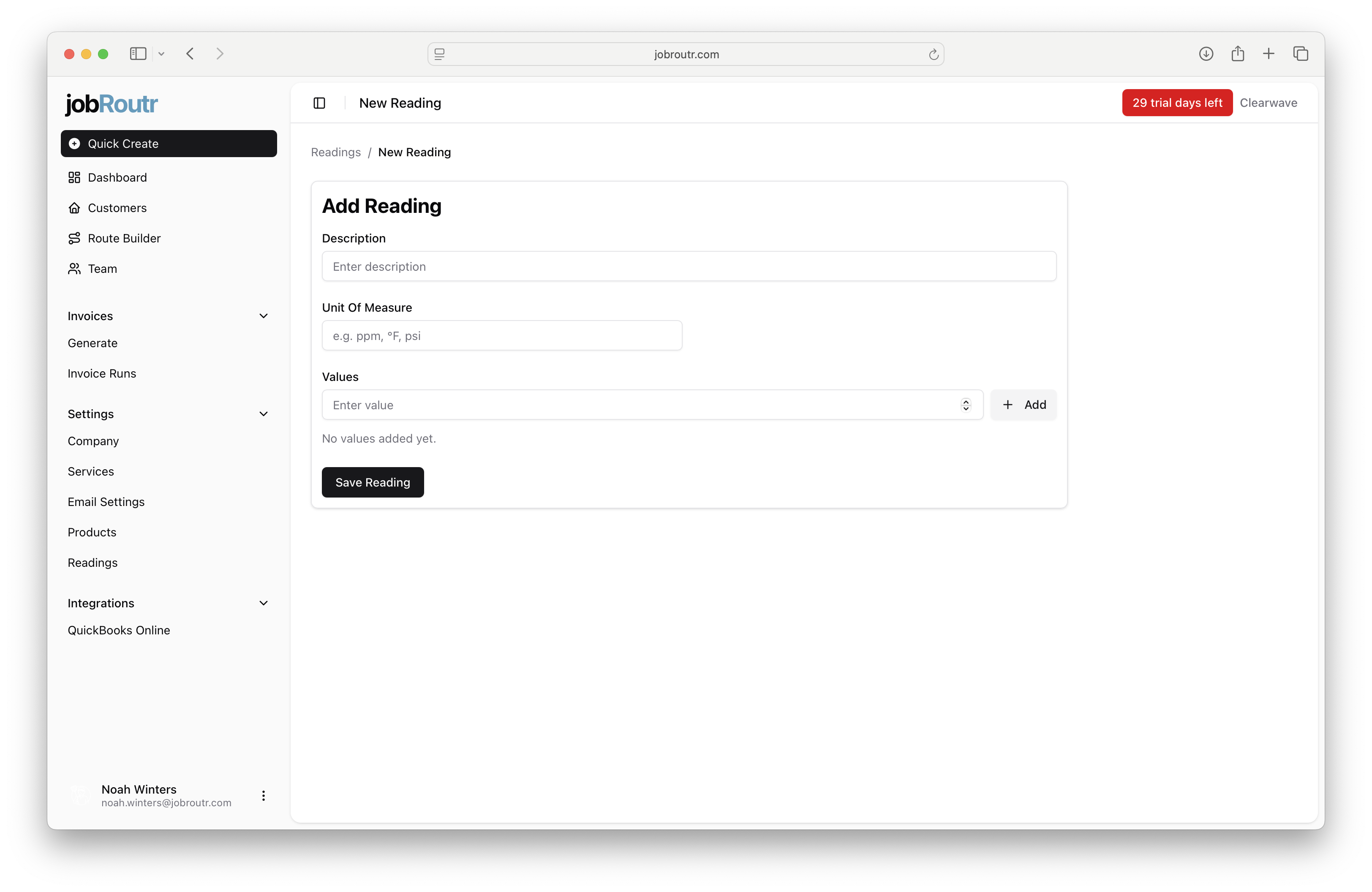The width and height of the screenshot is (1372, 892).
Task: Select the Dashboard icon in the sidebar
Action: pyautogui.click(x=76, y=177)
